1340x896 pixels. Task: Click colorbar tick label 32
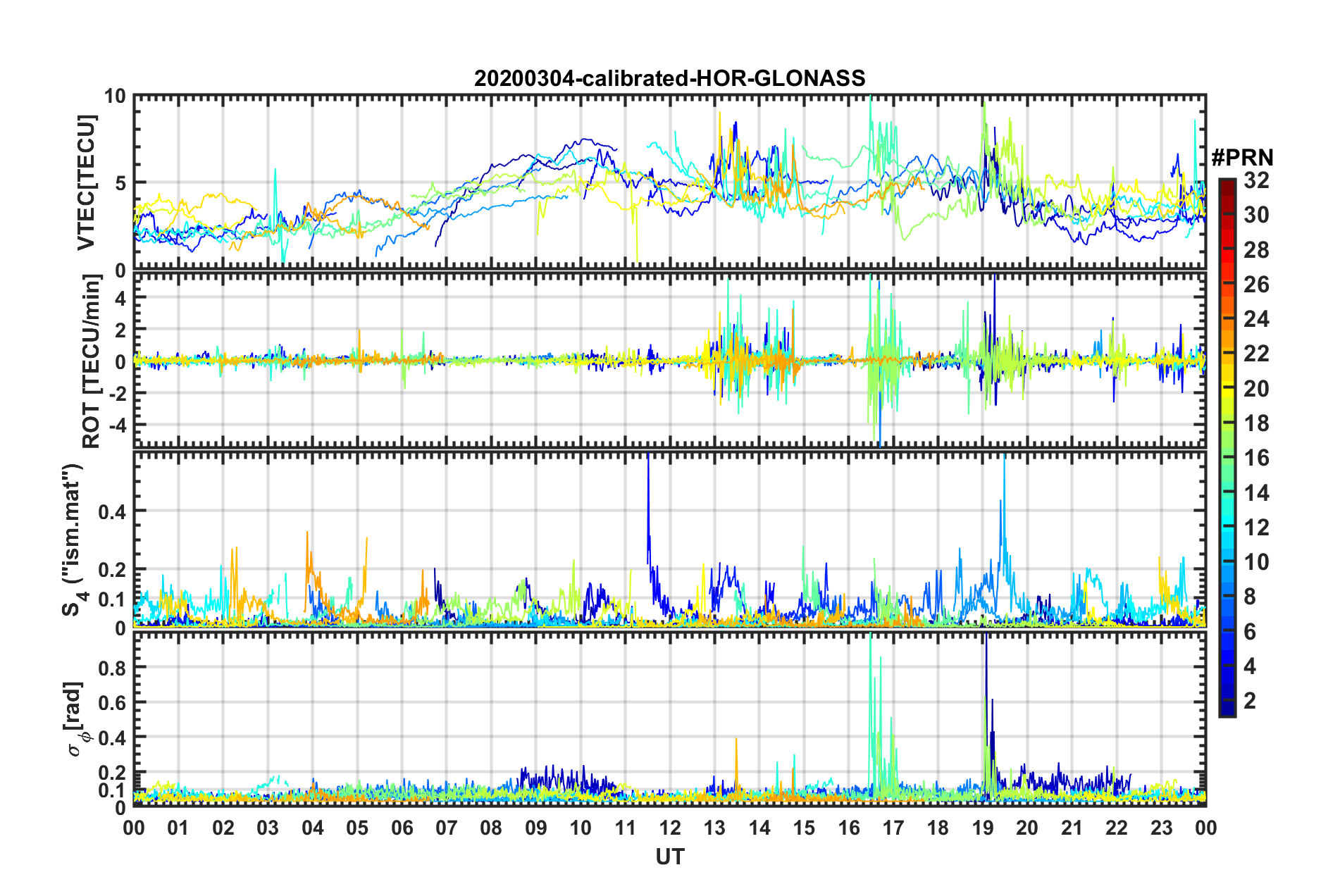pos(1256,180)
